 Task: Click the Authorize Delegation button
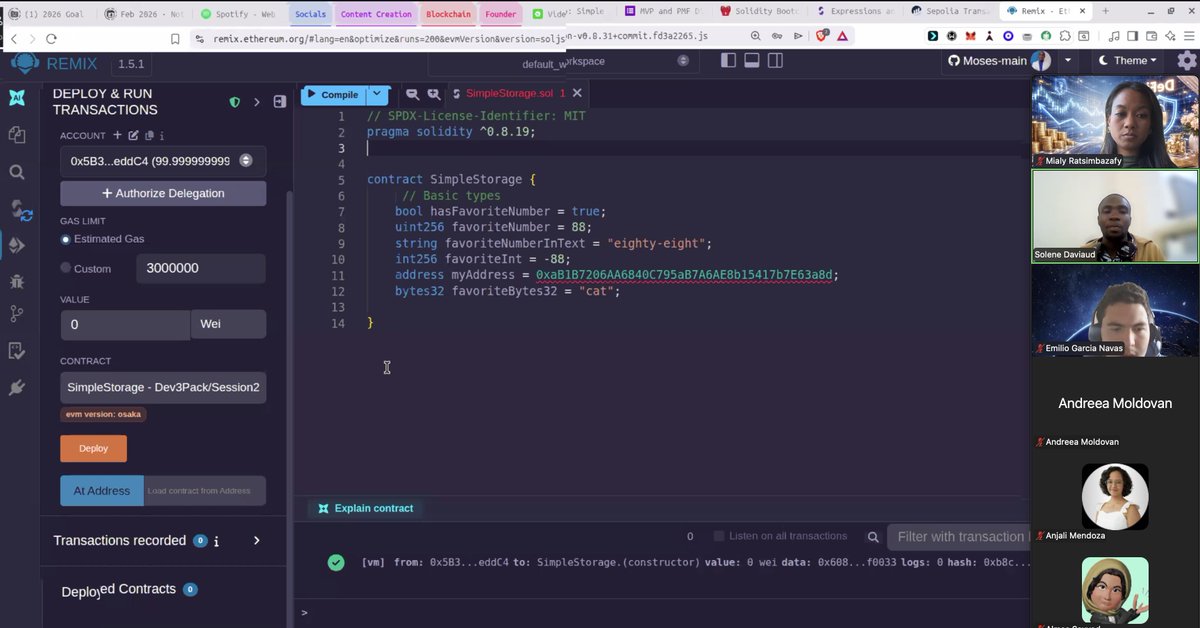[163, 193]
